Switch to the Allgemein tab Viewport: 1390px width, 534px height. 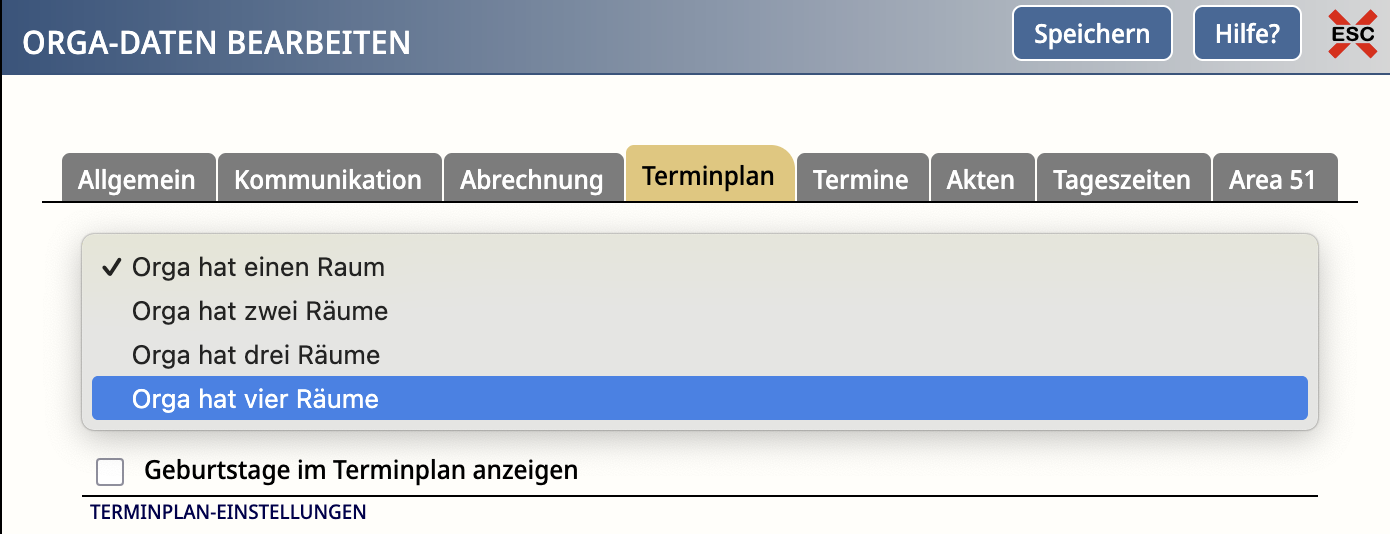tap(138, 178)
